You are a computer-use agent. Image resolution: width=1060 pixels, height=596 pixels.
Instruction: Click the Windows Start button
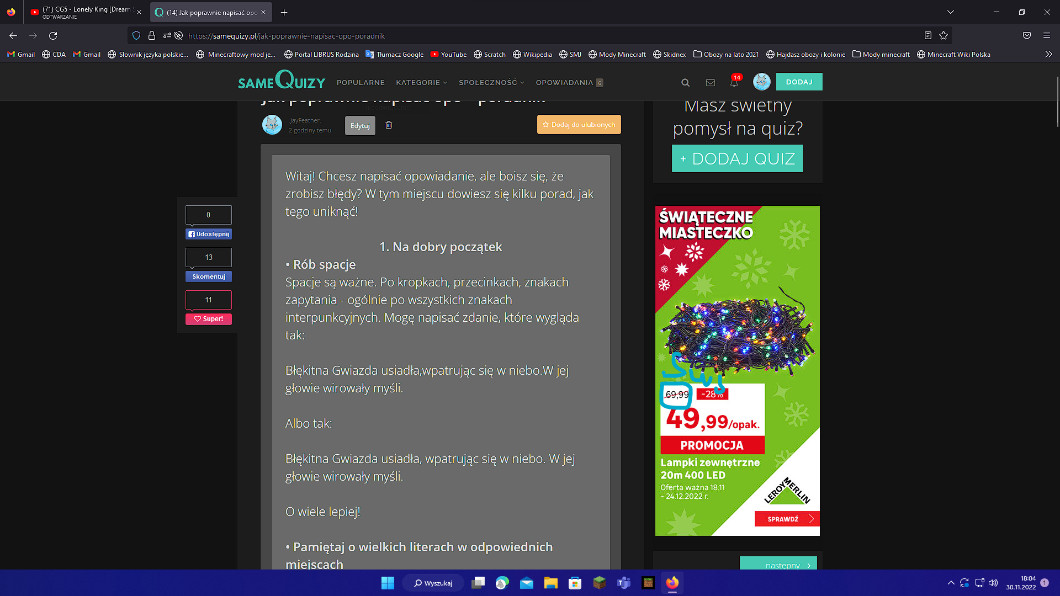(387, 583)
